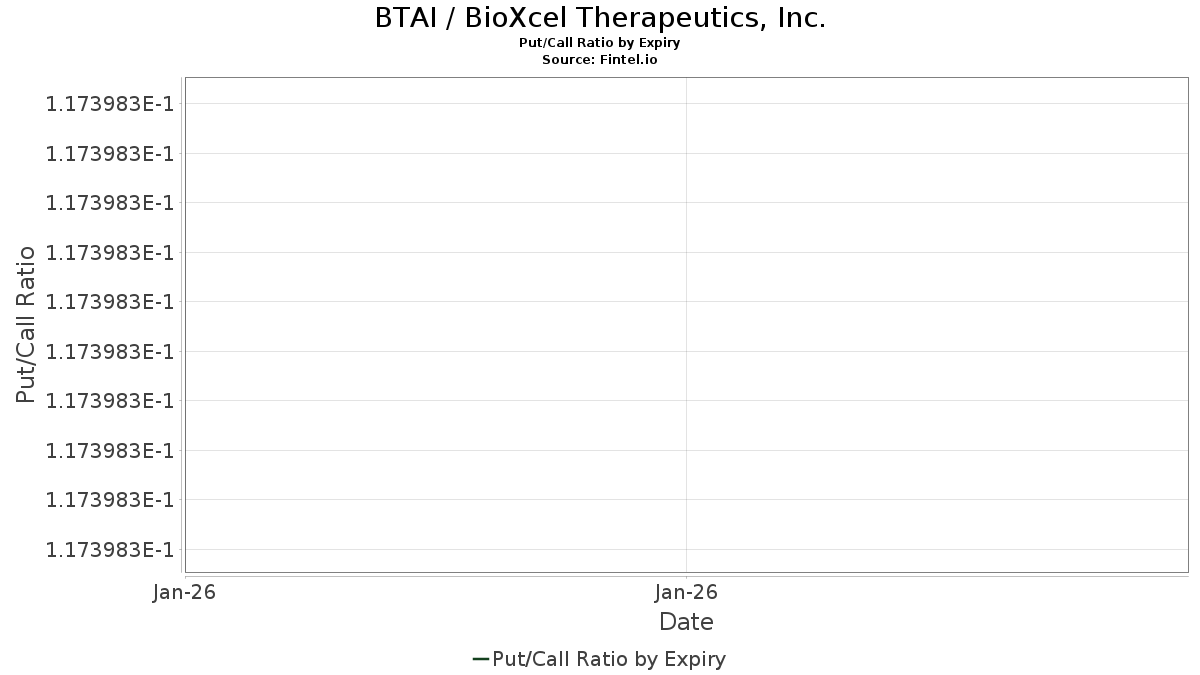Select the Jan-26 label under the center gridline
1200x675 pixels.
point(686,592)
